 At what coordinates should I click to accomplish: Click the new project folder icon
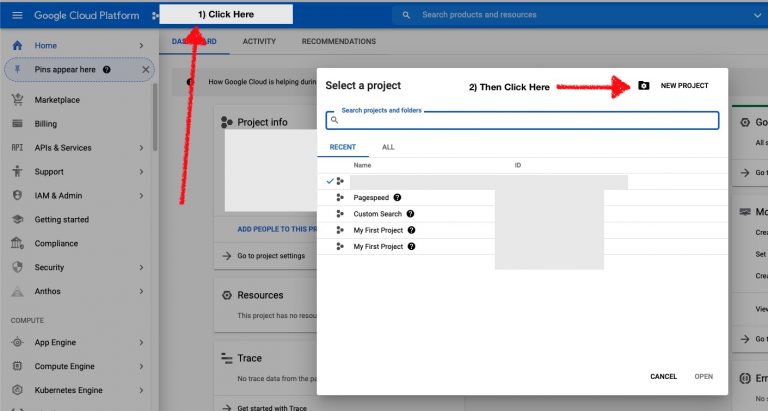(x=644, y=86)
